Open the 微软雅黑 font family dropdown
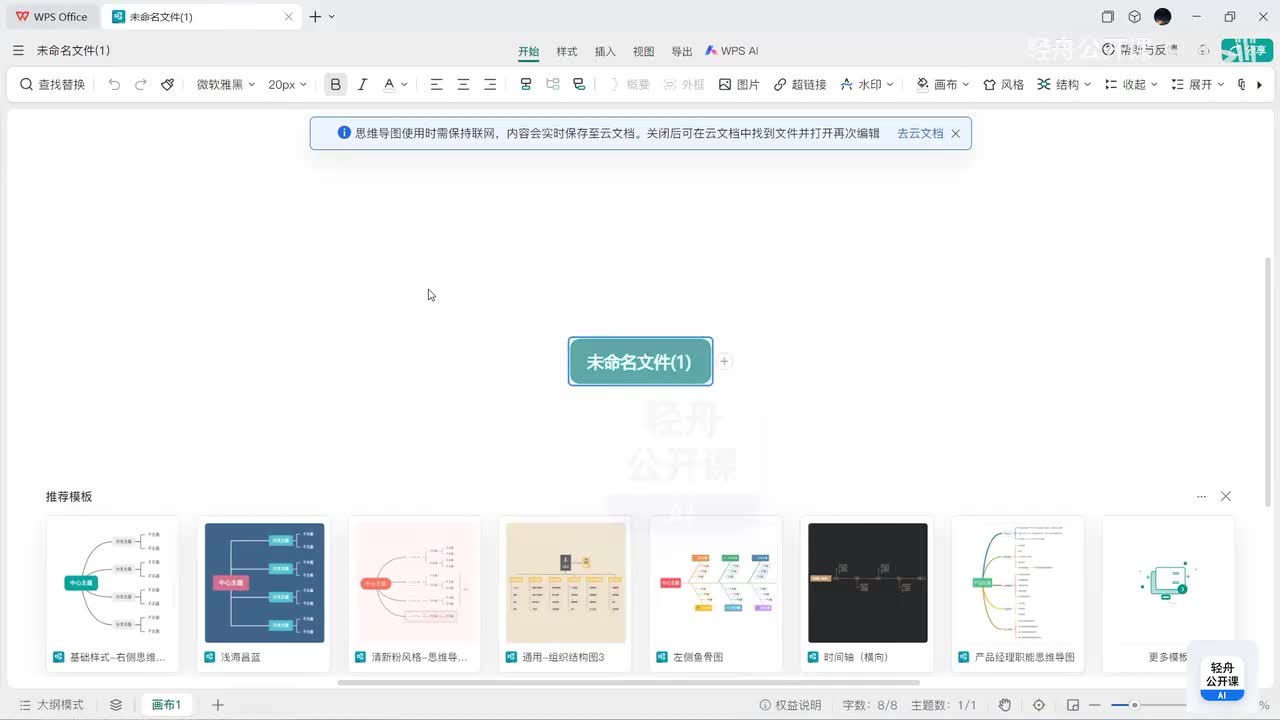 (226, 85)
